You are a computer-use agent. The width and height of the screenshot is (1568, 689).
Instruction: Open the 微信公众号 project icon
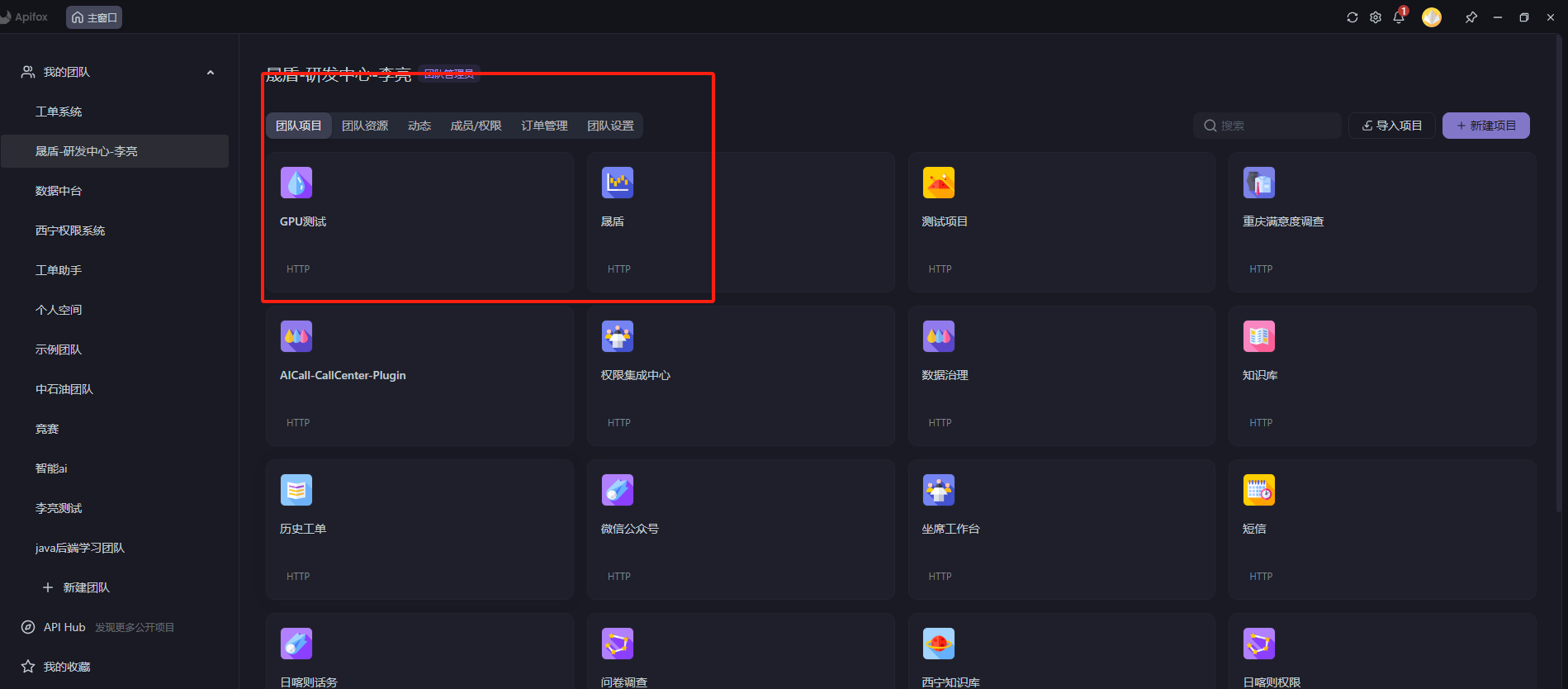pyautogui.click(x=618, y=490)
